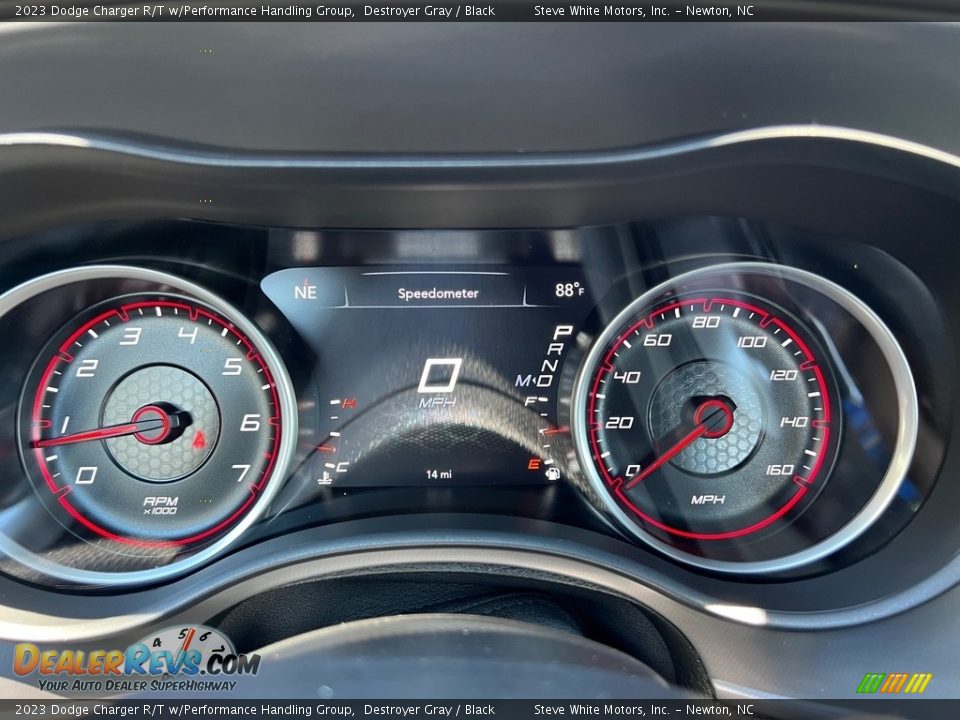Screen dimensions: 960x720
Task: Click the bottom caption Destroyer Gray / Black
Action: click(x=429, y=710)
